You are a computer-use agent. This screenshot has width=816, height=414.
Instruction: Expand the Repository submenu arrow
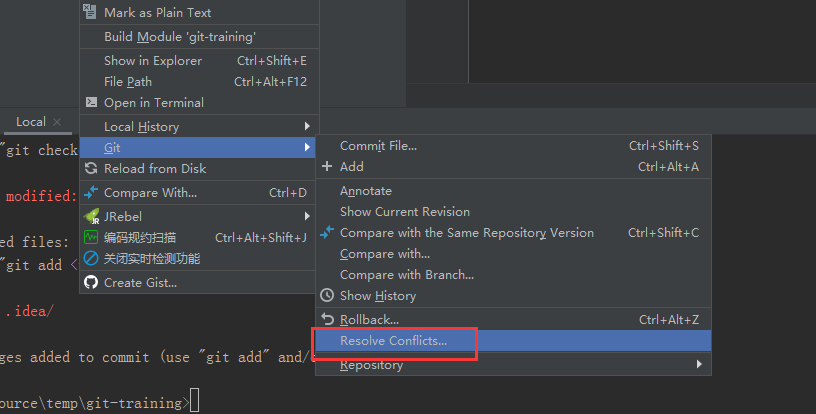pos(699,364)
